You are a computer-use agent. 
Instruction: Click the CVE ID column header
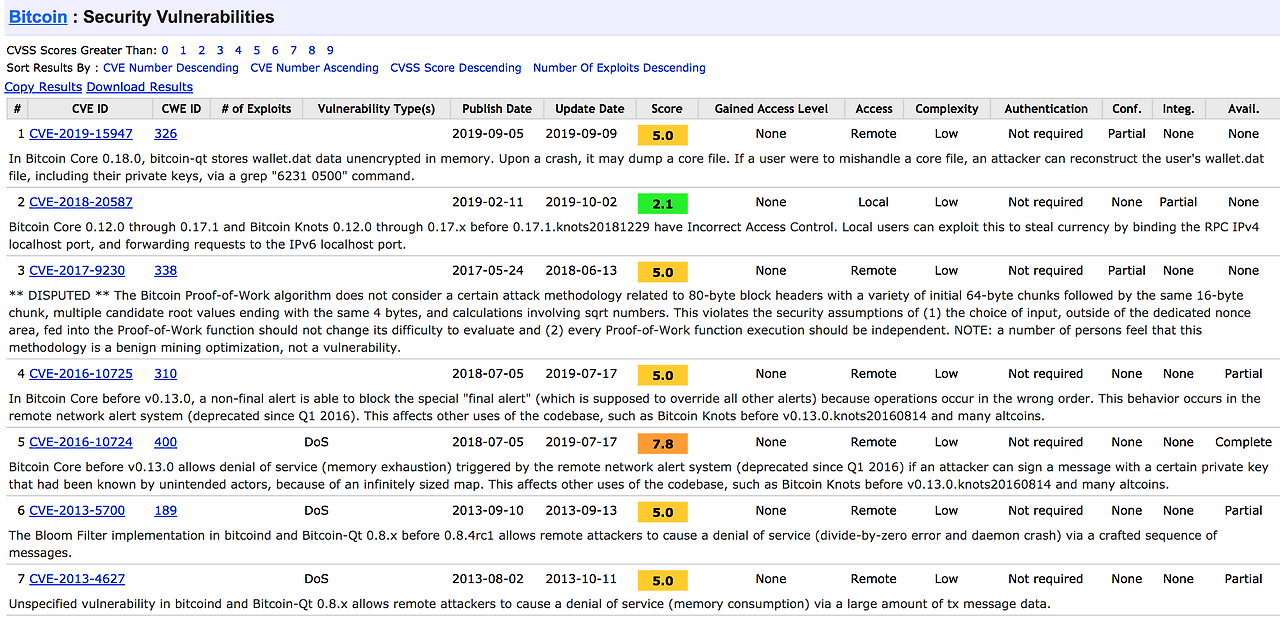90,109
